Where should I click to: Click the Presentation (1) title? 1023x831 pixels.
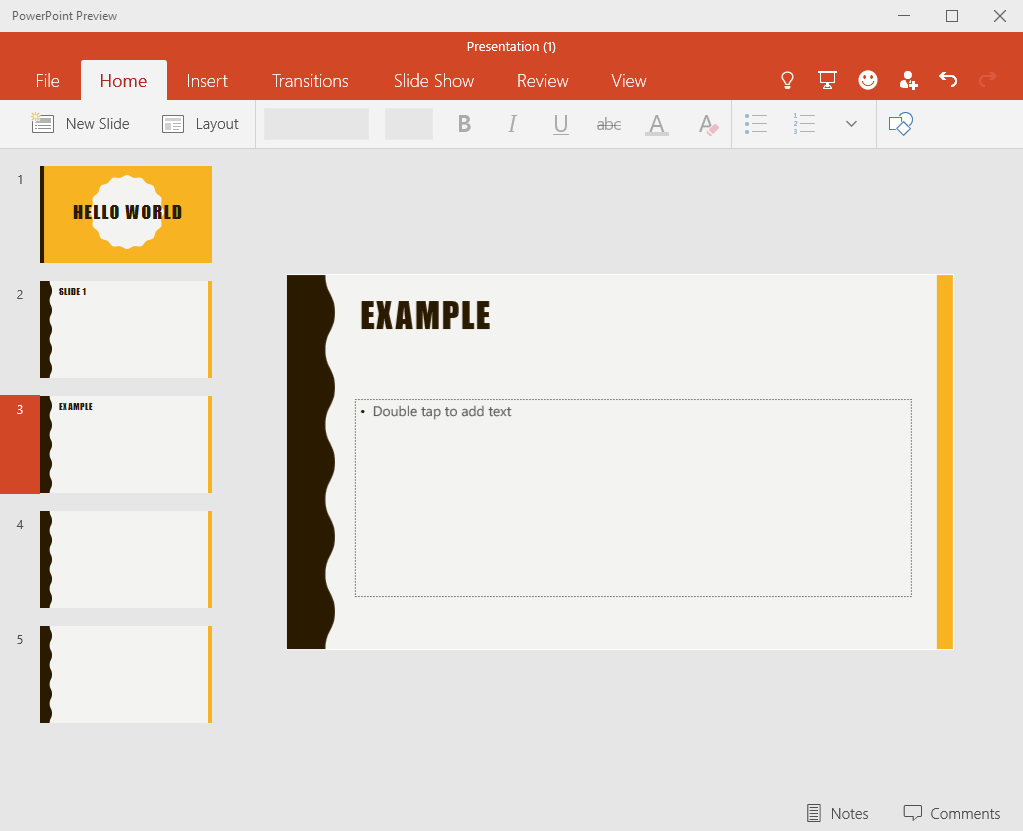(511, 46)
